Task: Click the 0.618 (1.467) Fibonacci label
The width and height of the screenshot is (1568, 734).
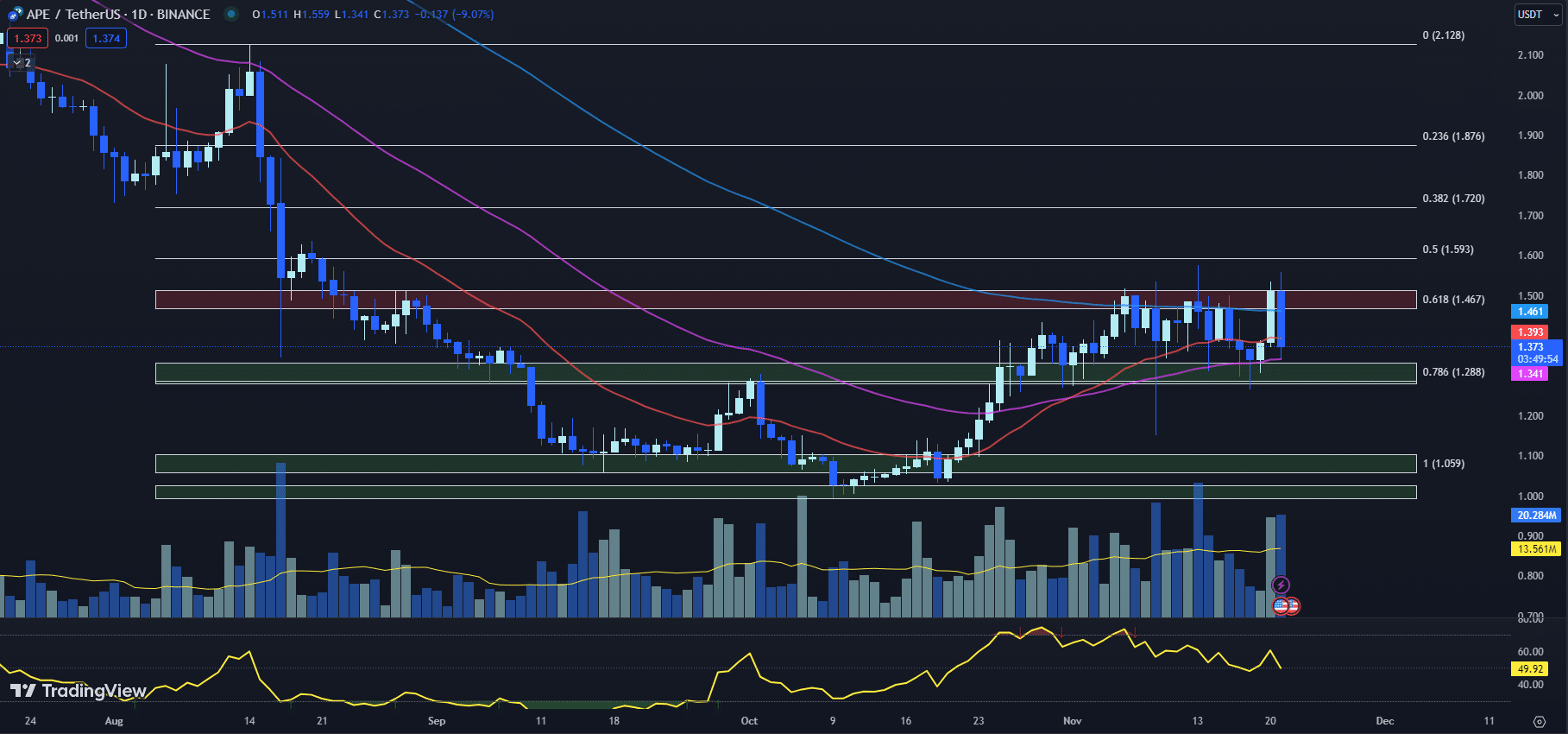Action: click(1453, 300)
